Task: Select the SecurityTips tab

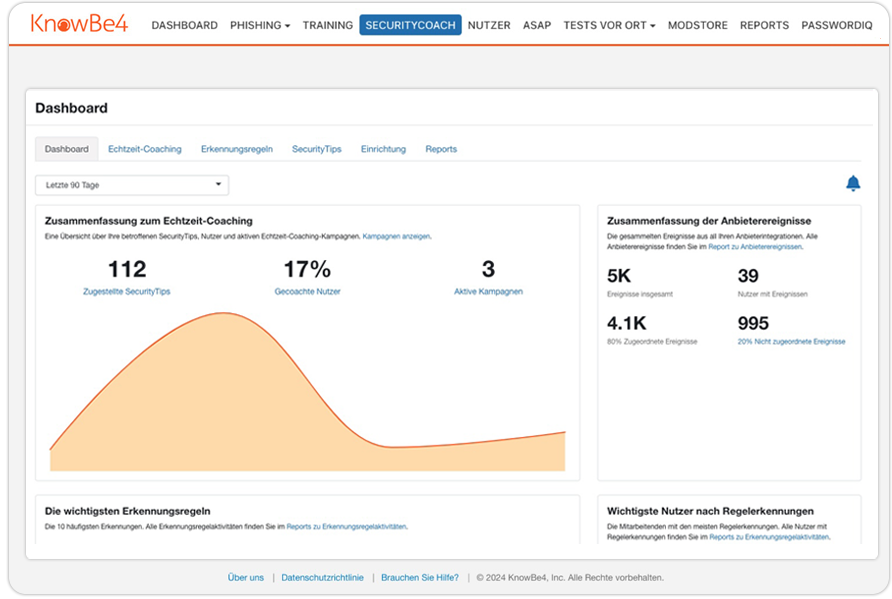Action: 317,148
